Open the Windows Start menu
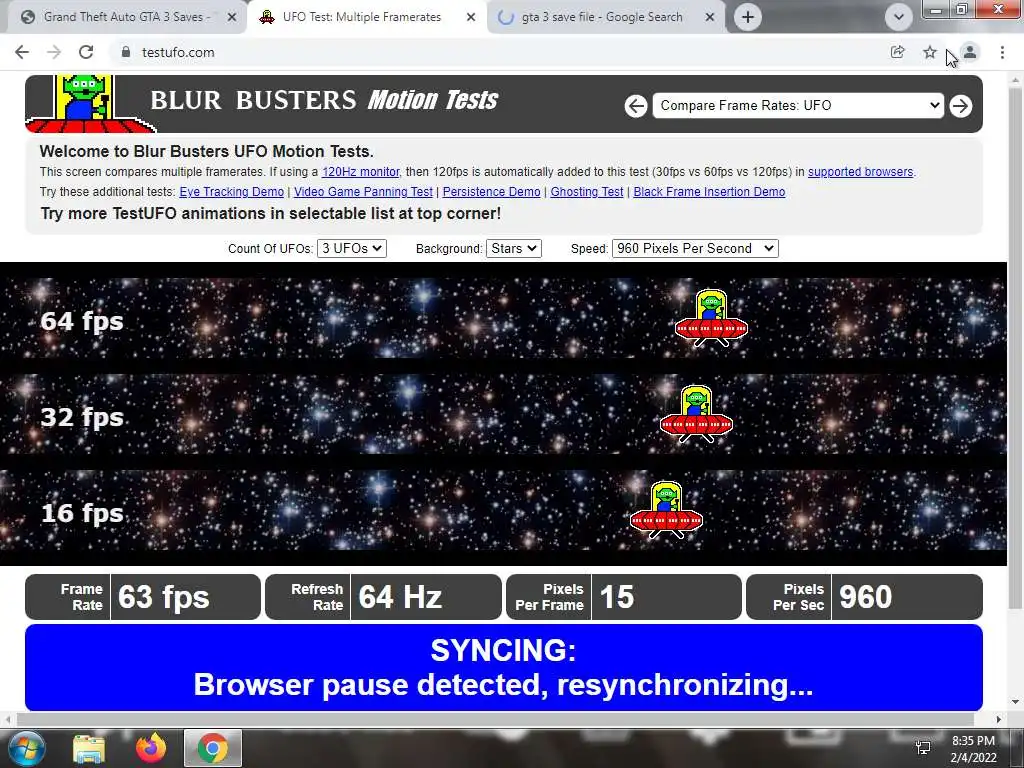This screenshot has width=1024, height=768. (x=25, y=748)
